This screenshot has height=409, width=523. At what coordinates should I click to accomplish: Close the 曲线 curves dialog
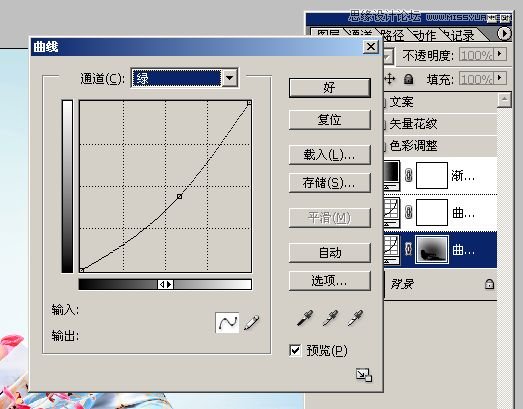click(x=371, y=46)
